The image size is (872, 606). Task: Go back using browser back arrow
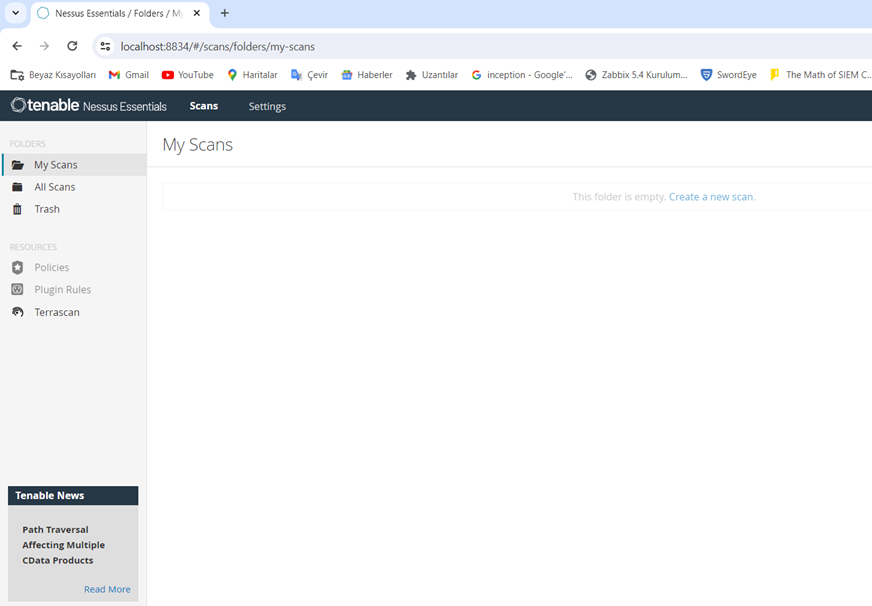coord(17,46)
